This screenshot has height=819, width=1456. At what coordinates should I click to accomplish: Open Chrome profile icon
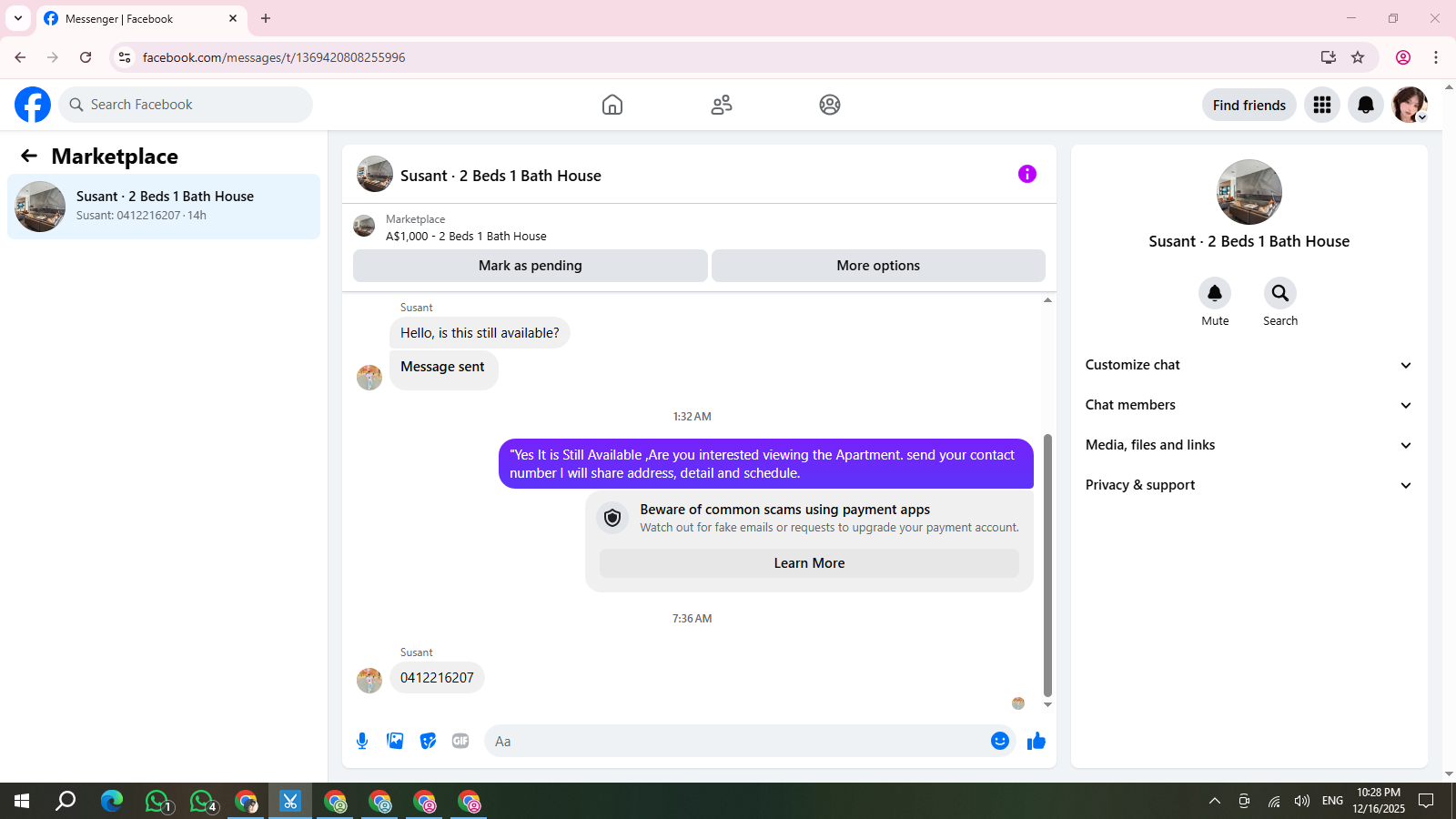coord(1403,57)
